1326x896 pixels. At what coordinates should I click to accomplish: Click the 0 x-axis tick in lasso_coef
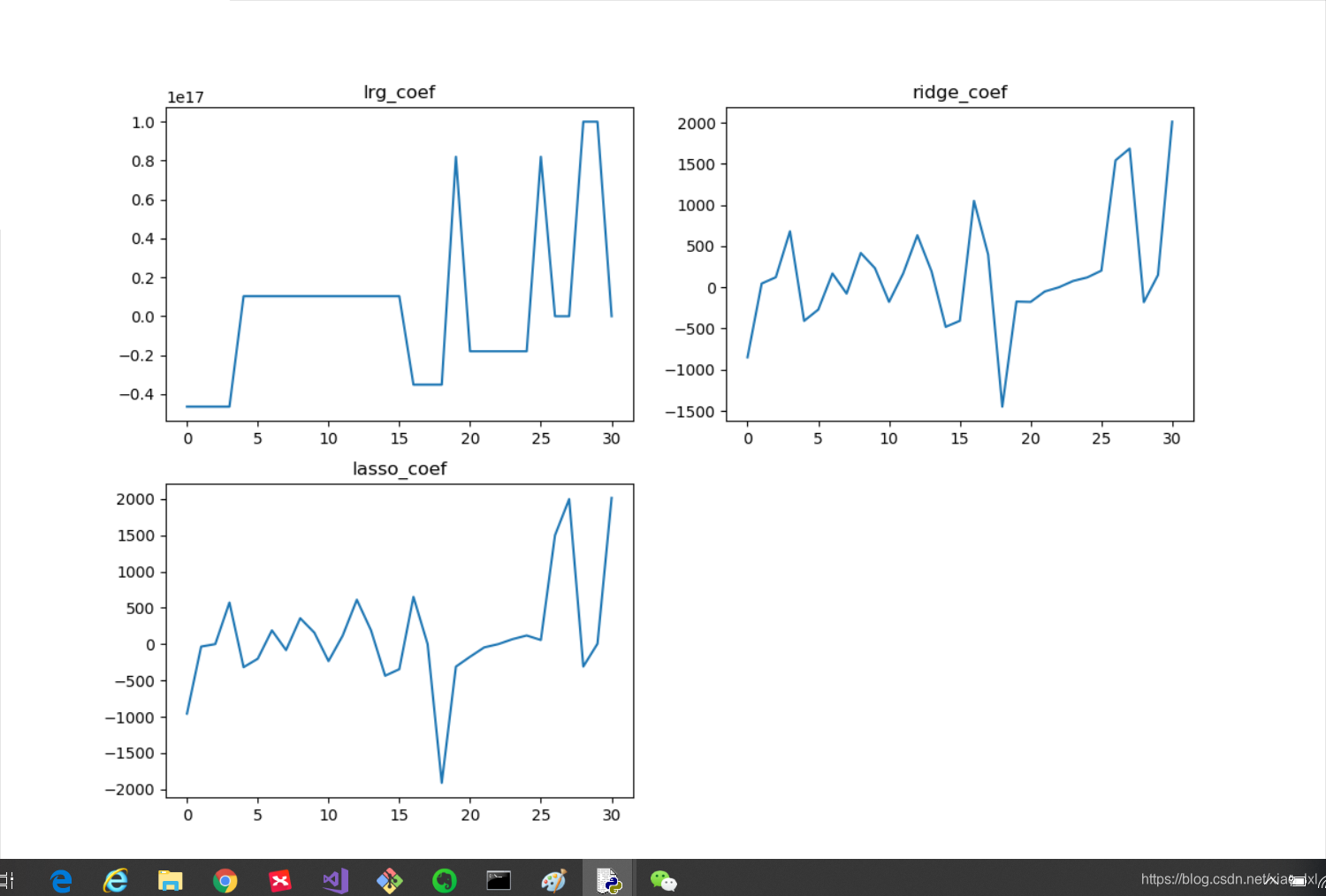click(x=187, y=815)
